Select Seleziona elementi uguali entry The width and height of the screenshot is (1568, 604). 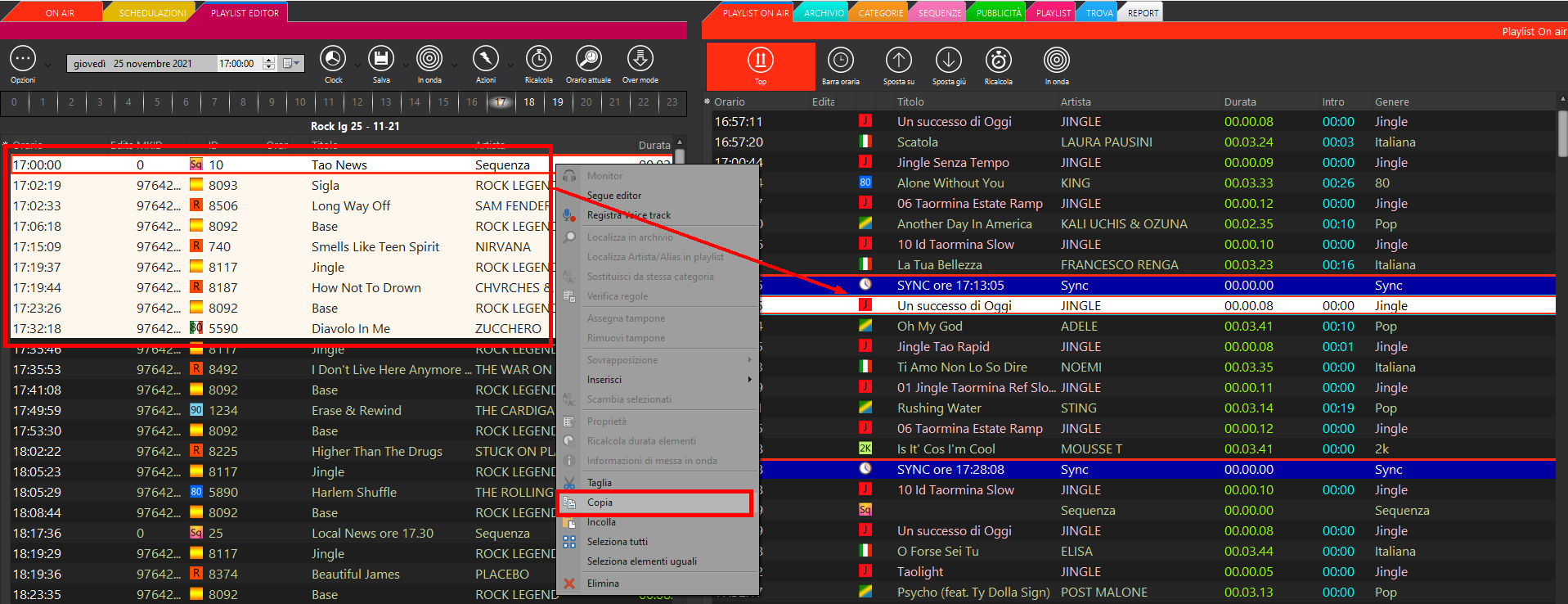pyautogui.click(x=658, y=561)
